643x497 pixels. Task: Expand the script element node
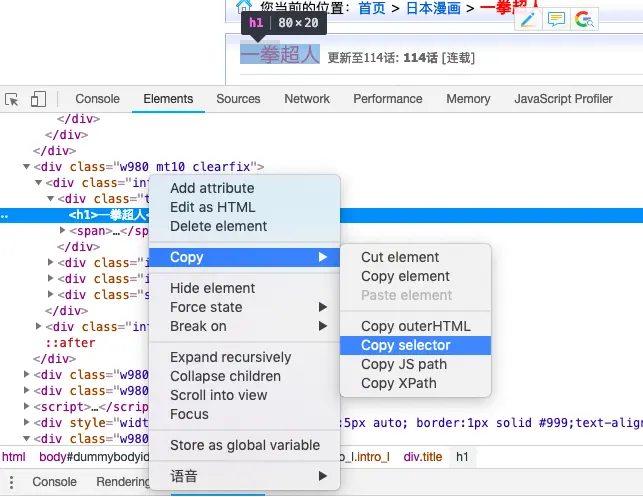(x=26, y=406)
